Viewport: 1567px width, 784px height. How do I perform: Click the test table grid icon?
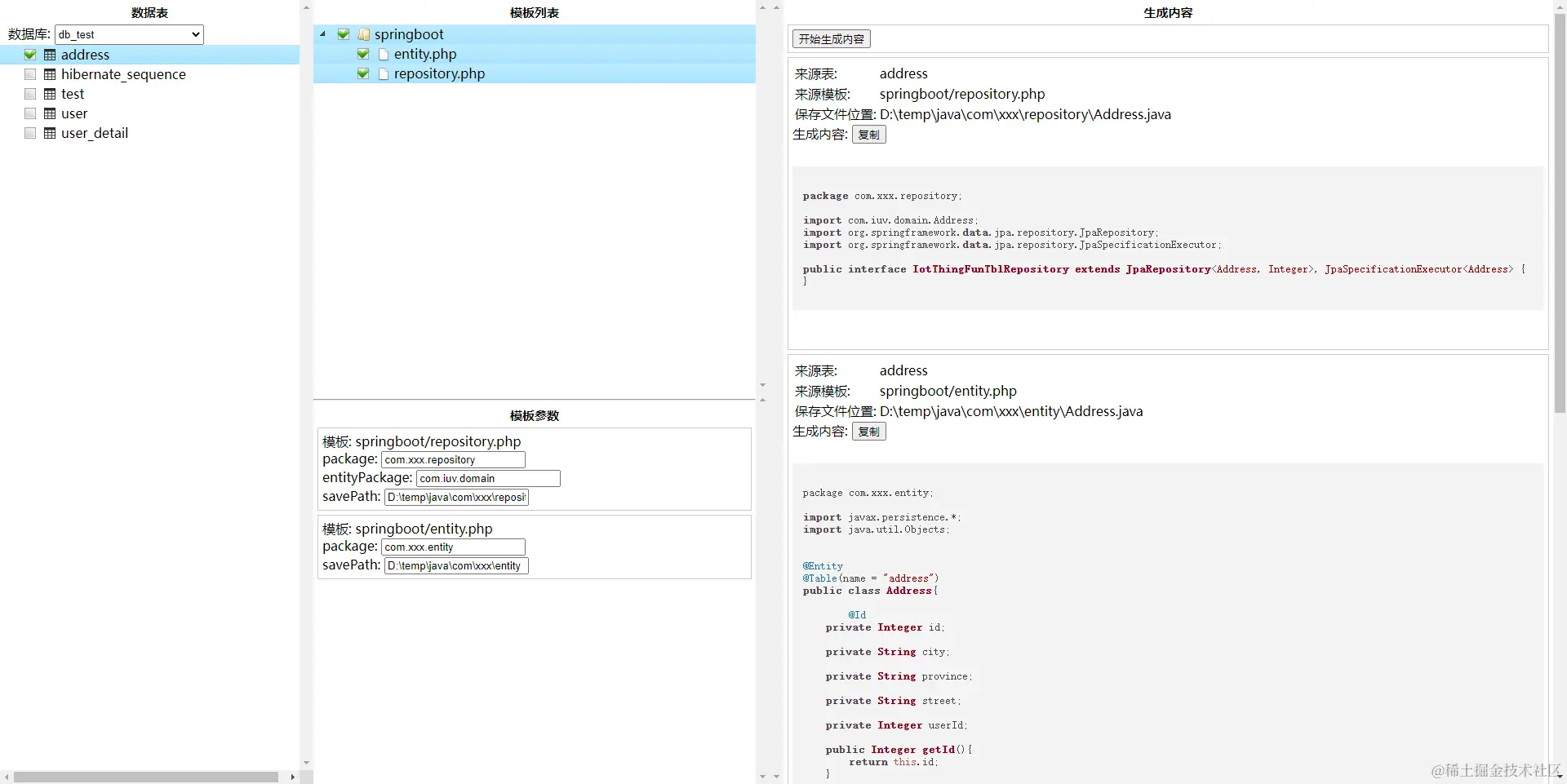[x=50, y=94]
